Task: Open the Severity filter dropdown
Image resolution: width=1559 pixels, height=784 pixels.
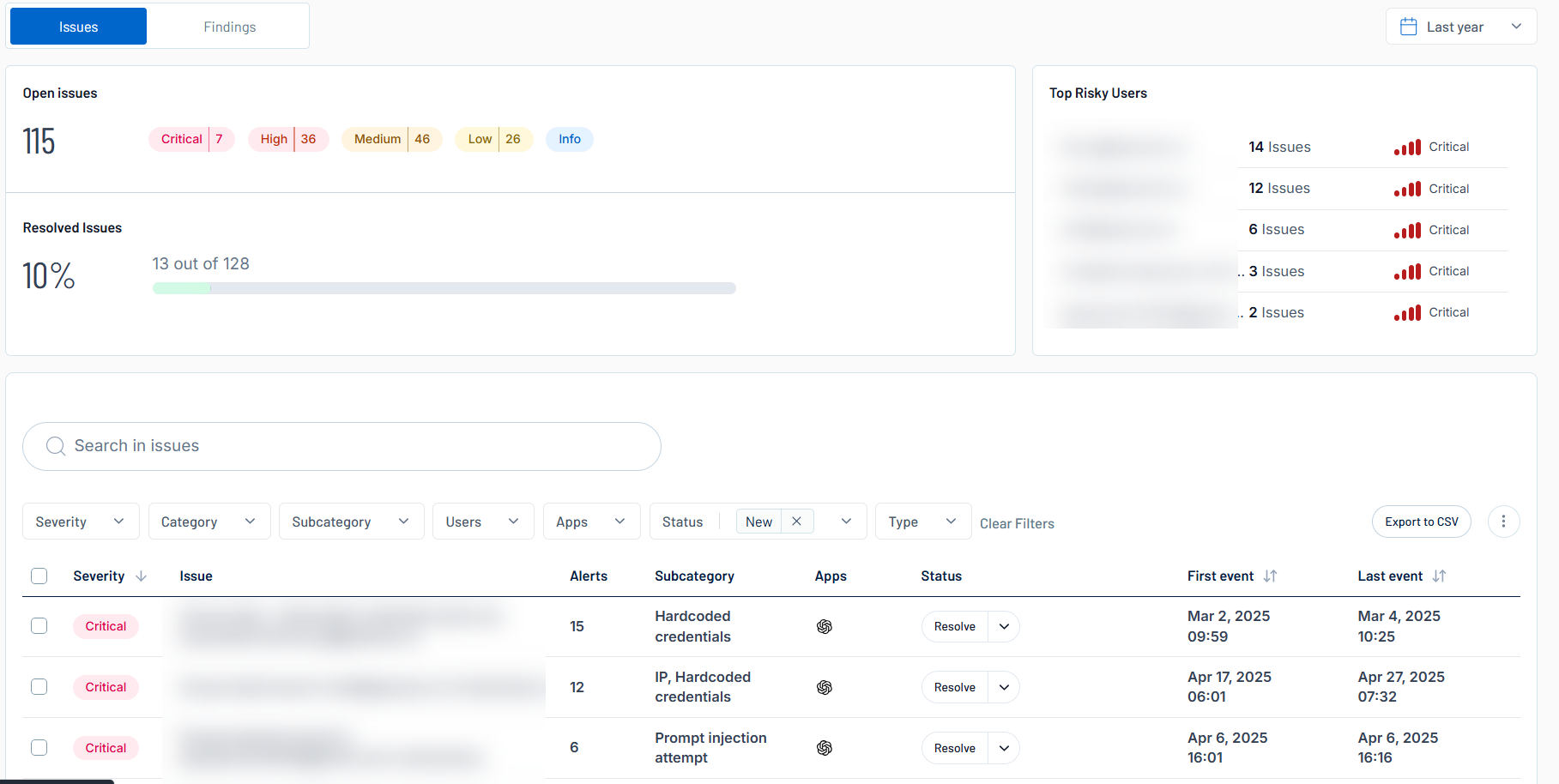Action: (x=81, y=522)
